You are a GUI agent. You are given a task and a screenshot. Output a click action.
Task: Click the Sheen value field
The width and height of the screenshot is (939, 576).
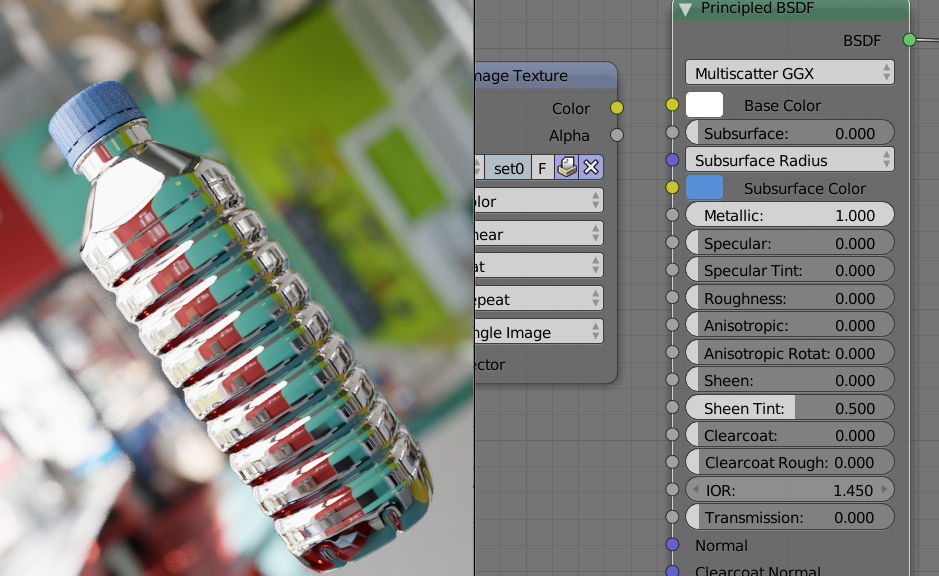789,380
